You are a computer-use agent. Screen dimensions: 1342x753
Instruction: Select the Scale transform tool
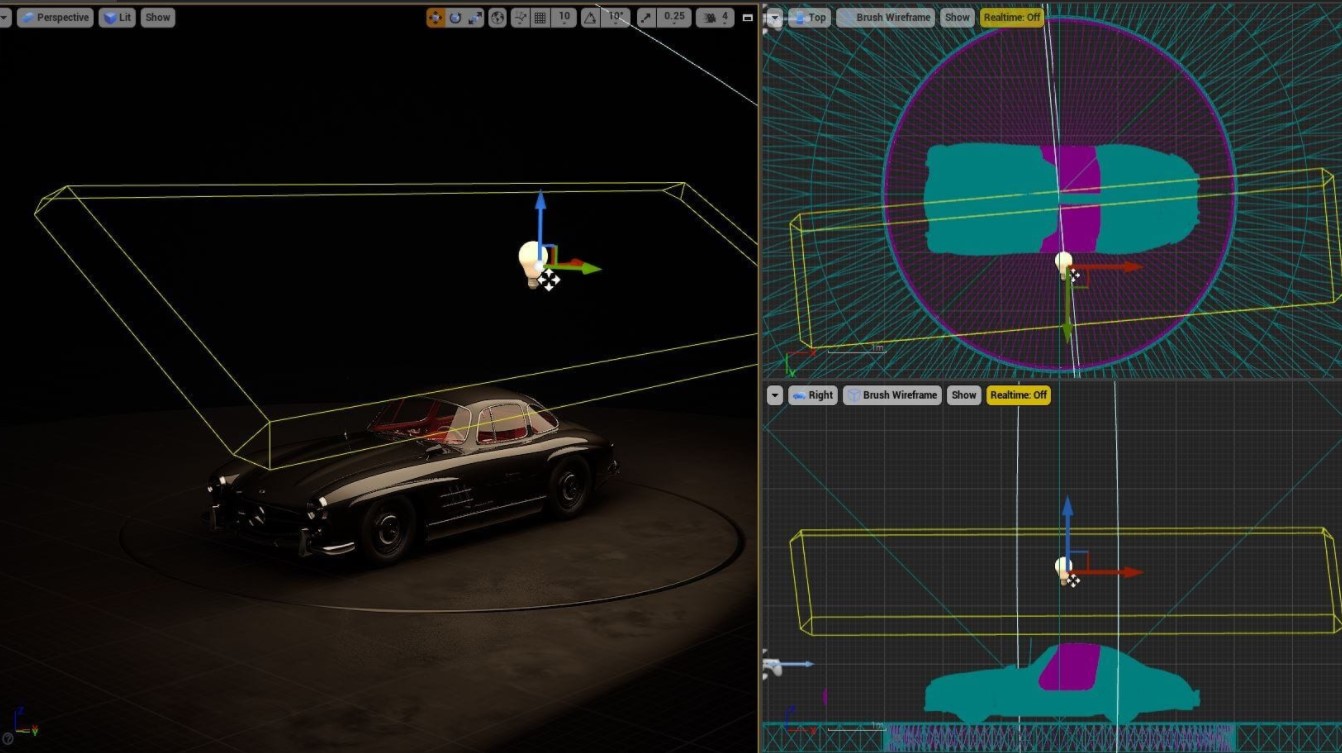click(475, 17)
